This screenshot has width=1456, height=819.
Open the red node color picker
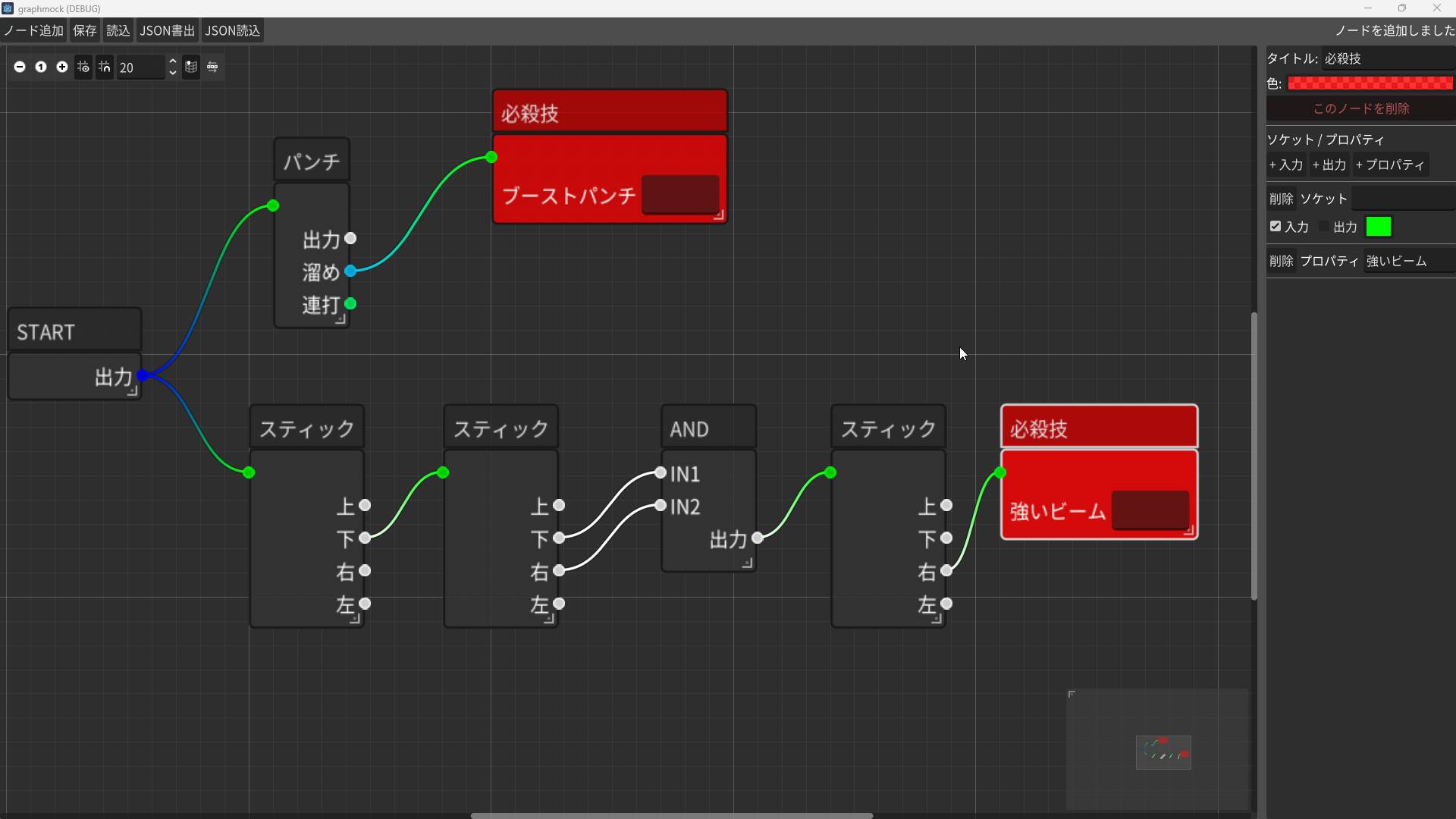point(1370,83)
